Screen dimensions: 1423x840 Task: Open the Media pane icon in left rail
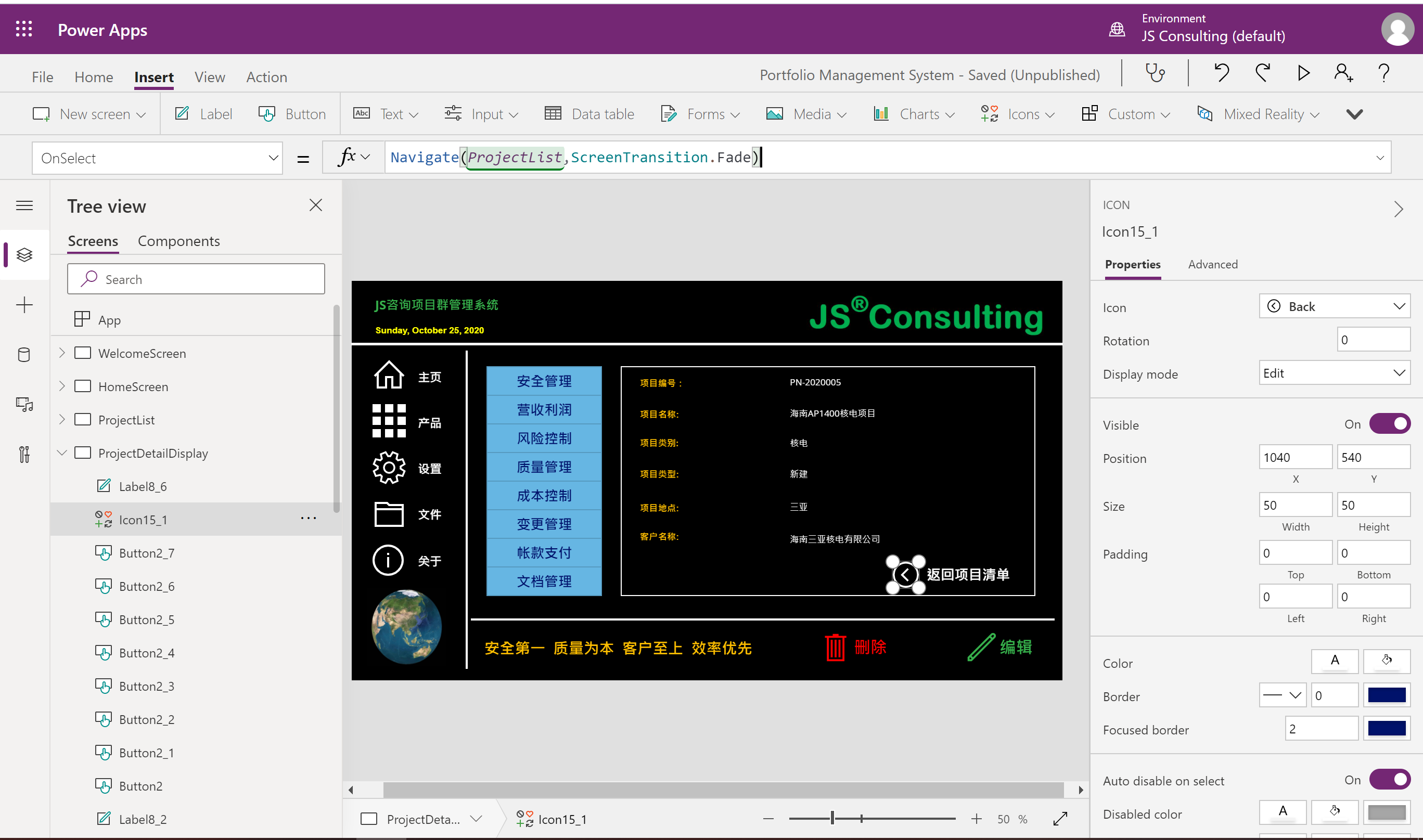24,404
